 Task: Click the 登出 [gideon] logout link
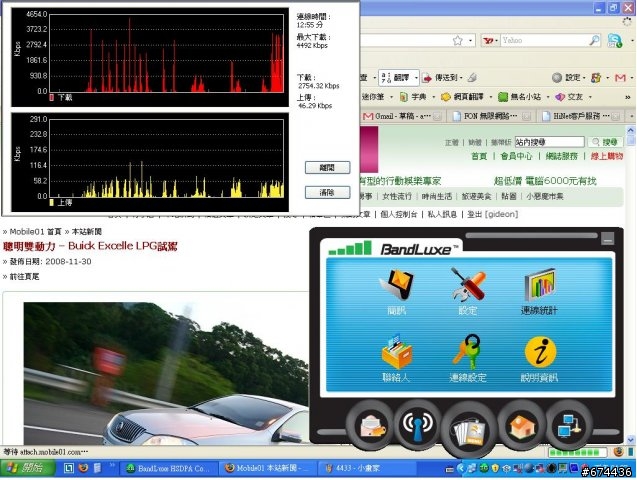[x=492, y=214]
